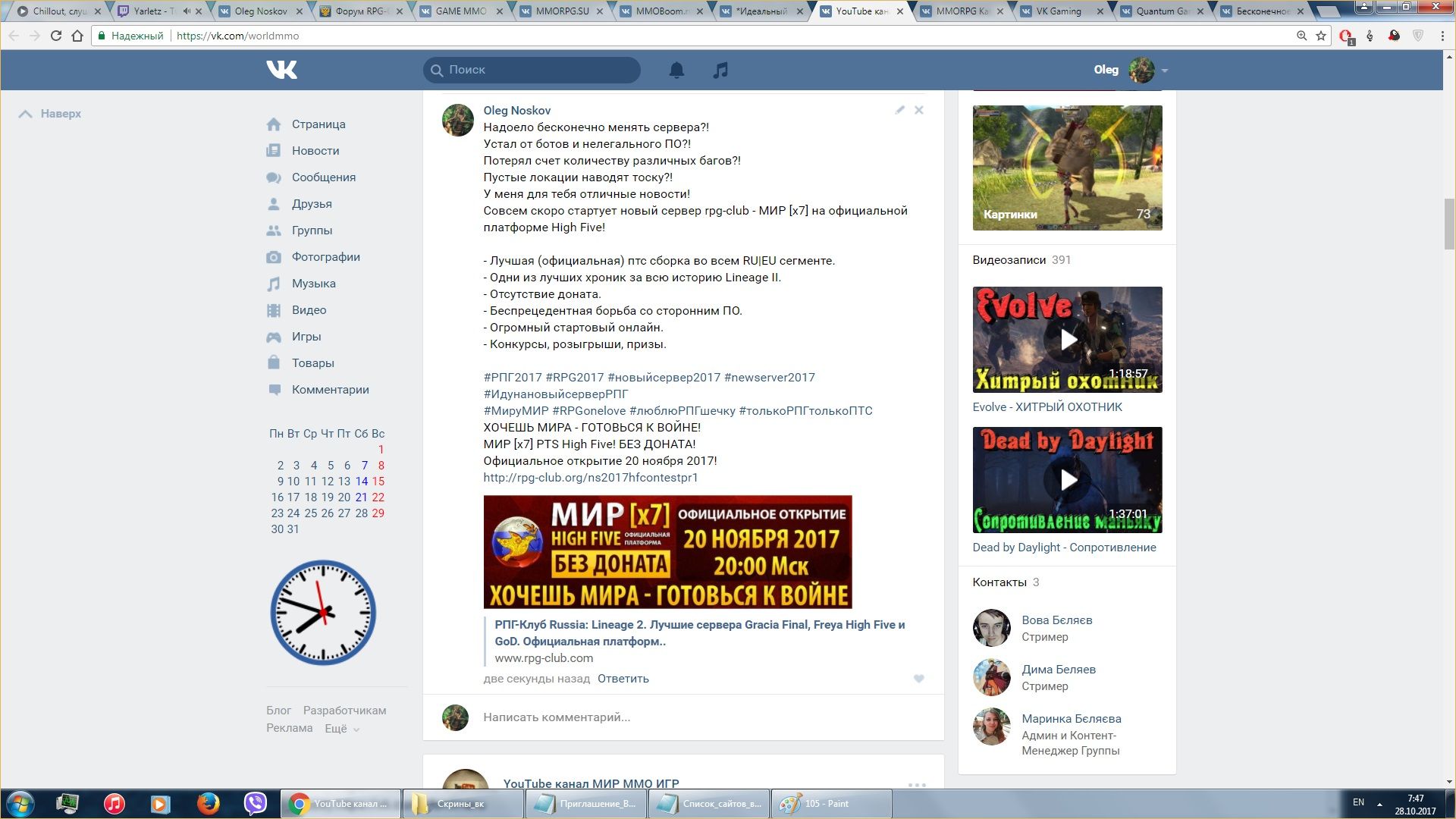1456x819 pixels.
Task: Click the page vertical scrollbar thumb
Action: [x=1449, y=224]
